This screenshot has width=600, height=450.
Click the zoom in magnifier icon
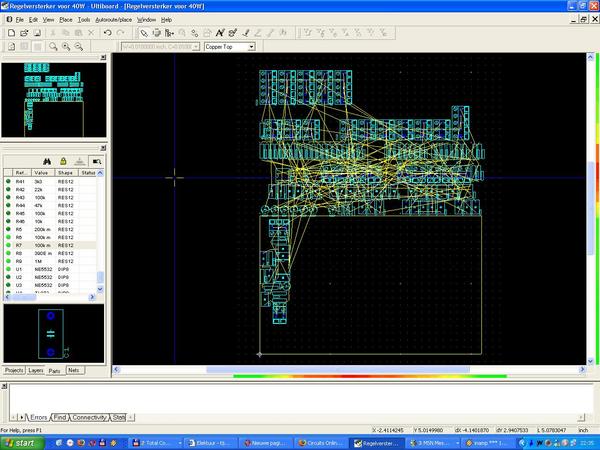(66, 46)
